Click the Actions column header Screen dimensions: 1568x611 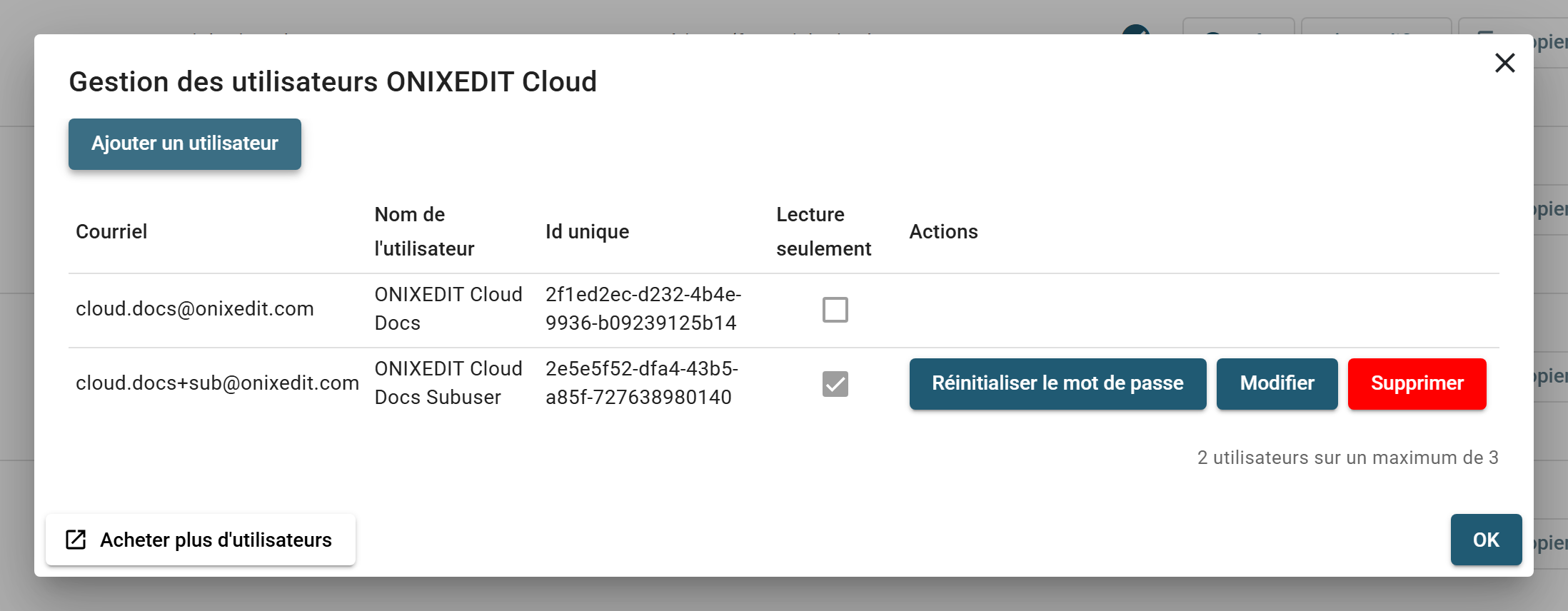(x=943, y=232)
